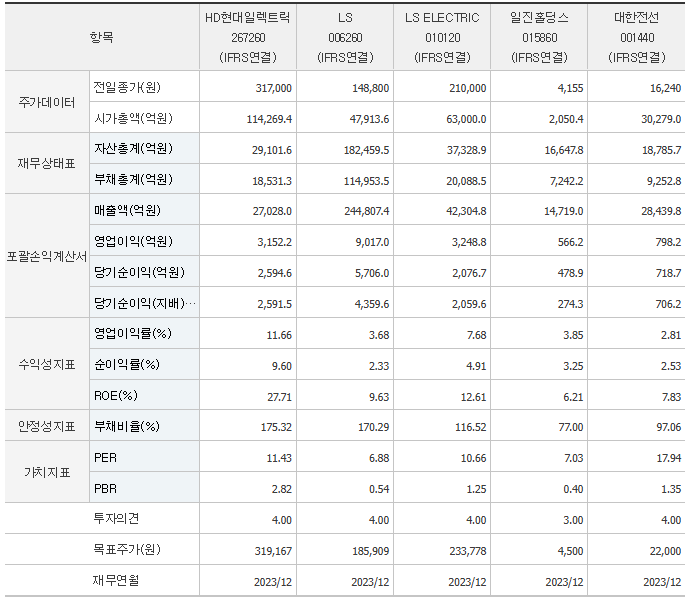Select closing price value 16,240

pos(665,88)
